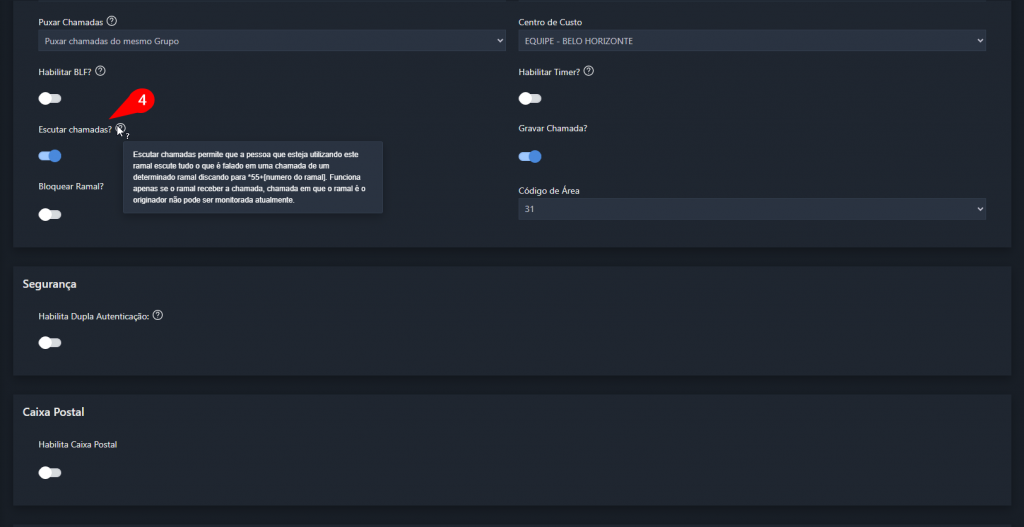Open the Centro de Custo dropdown
The width and height of the screenshot is (1024, 527).
tap(752, 41)
